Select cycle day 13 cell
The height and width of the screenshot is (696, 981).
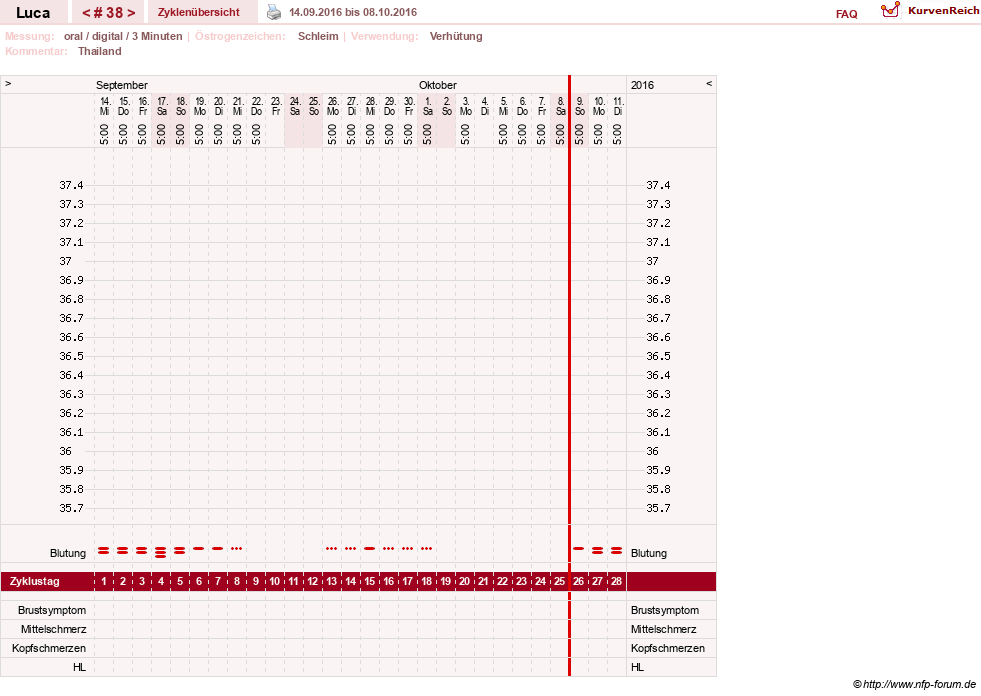332,581
